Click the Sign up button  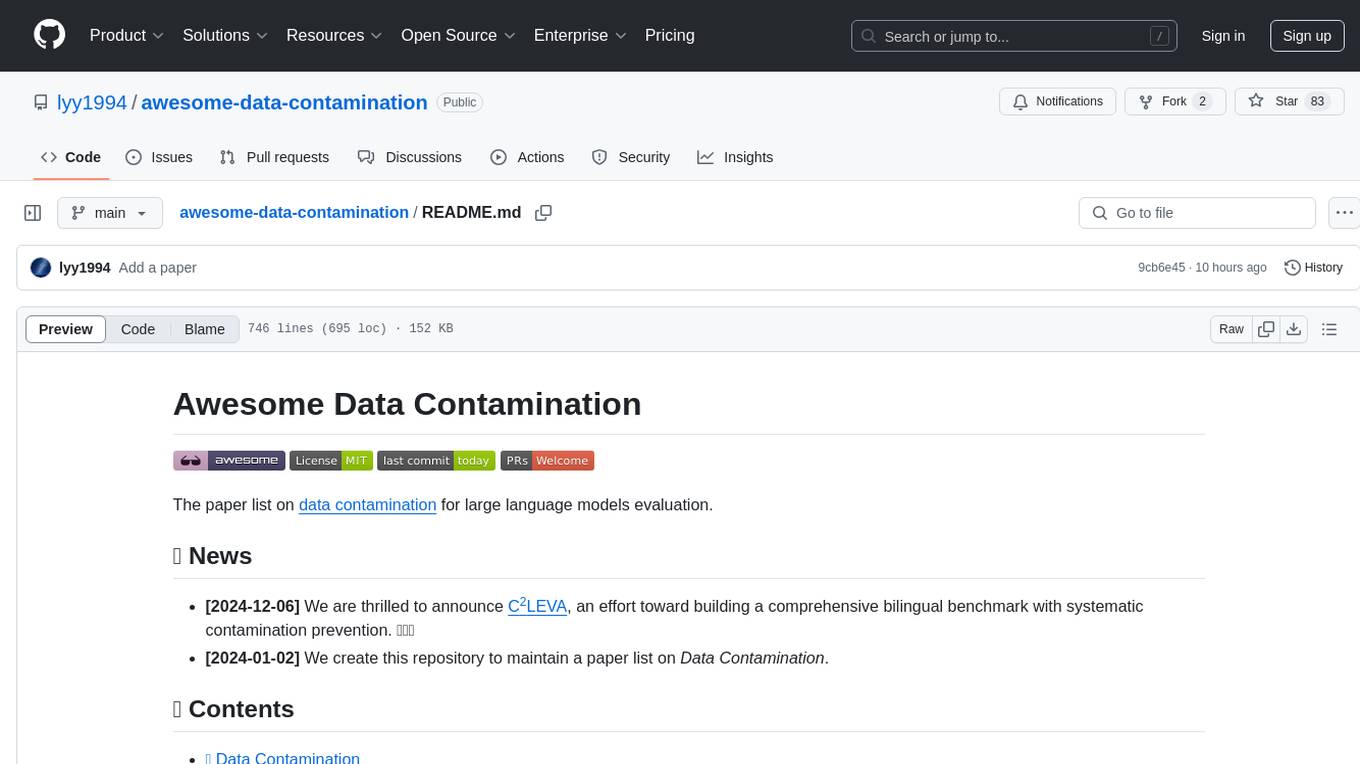(1307, 36)
